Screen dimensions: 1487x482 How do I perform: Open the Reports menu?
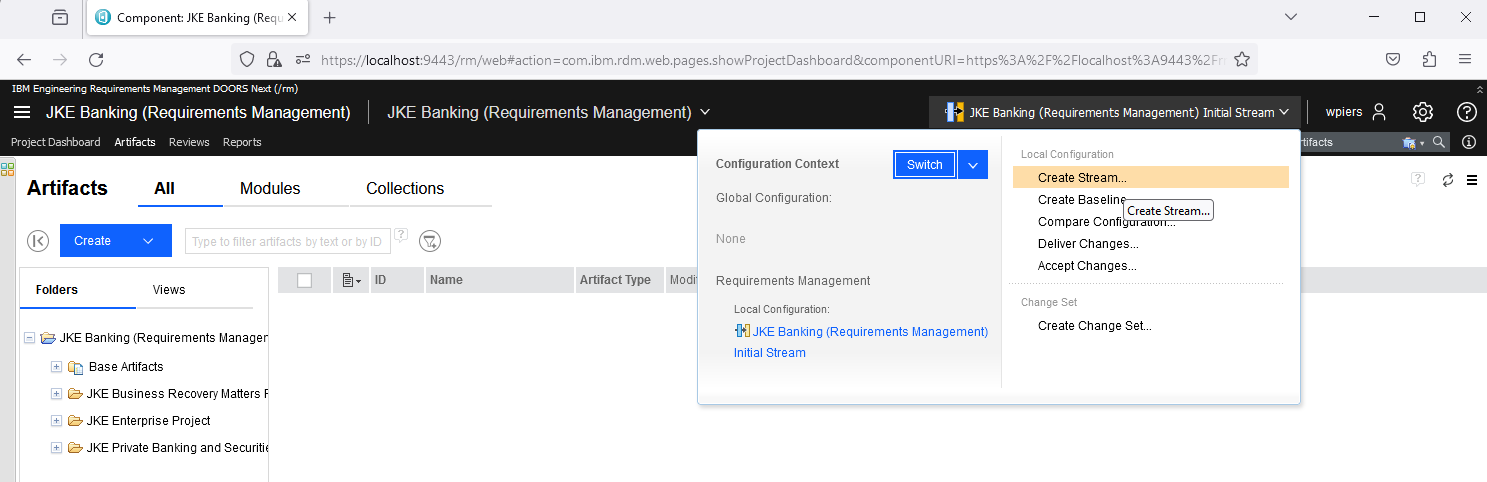tap(242, 142)
